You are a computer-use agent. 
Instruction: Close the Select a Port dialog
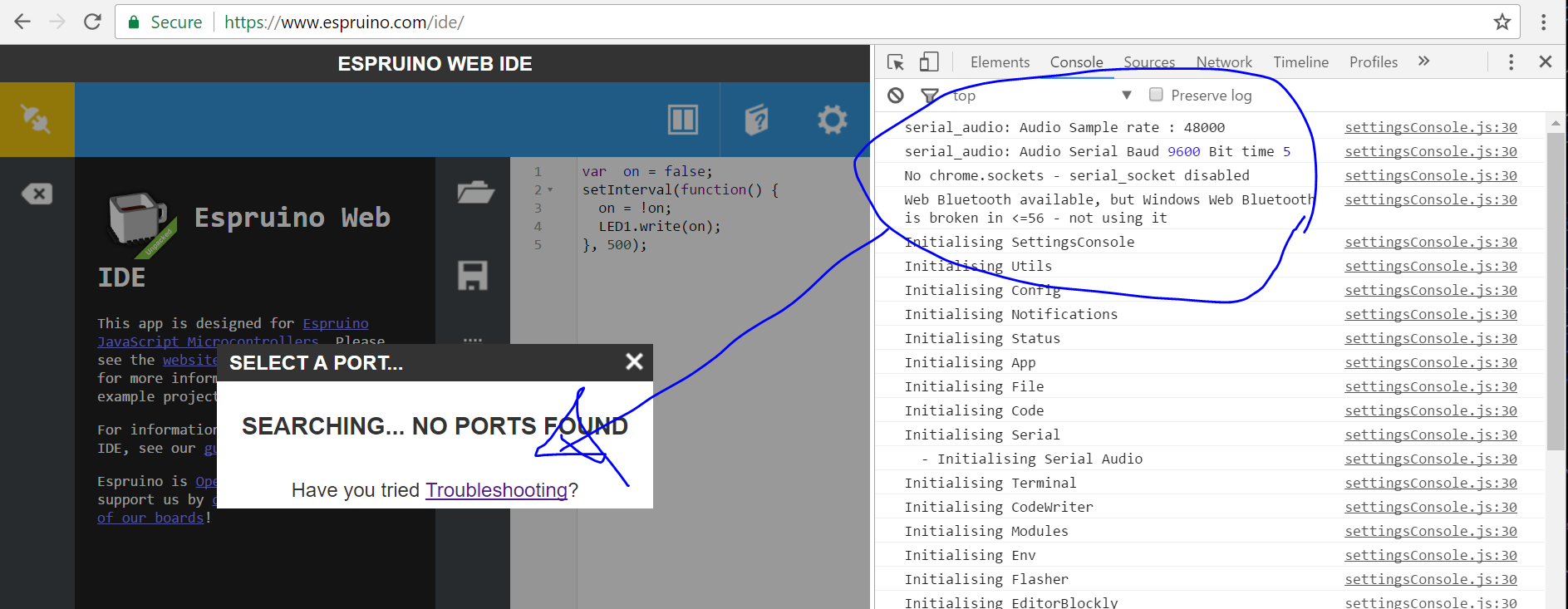click(634, 361)
